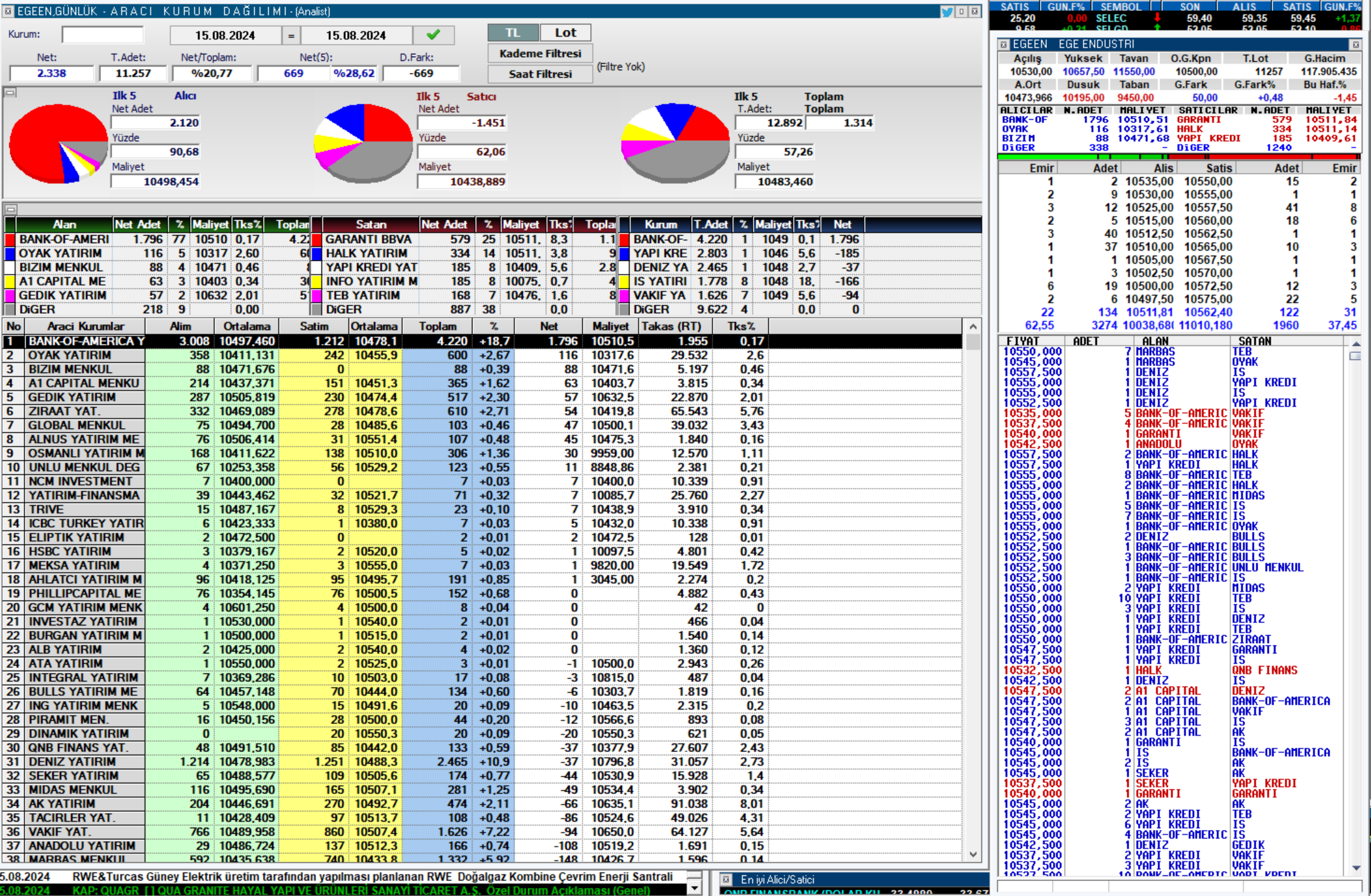The image size is (1371, 896).
Task: Sort by Araci Kurumlar column header
Action: (x=85, y=326)
